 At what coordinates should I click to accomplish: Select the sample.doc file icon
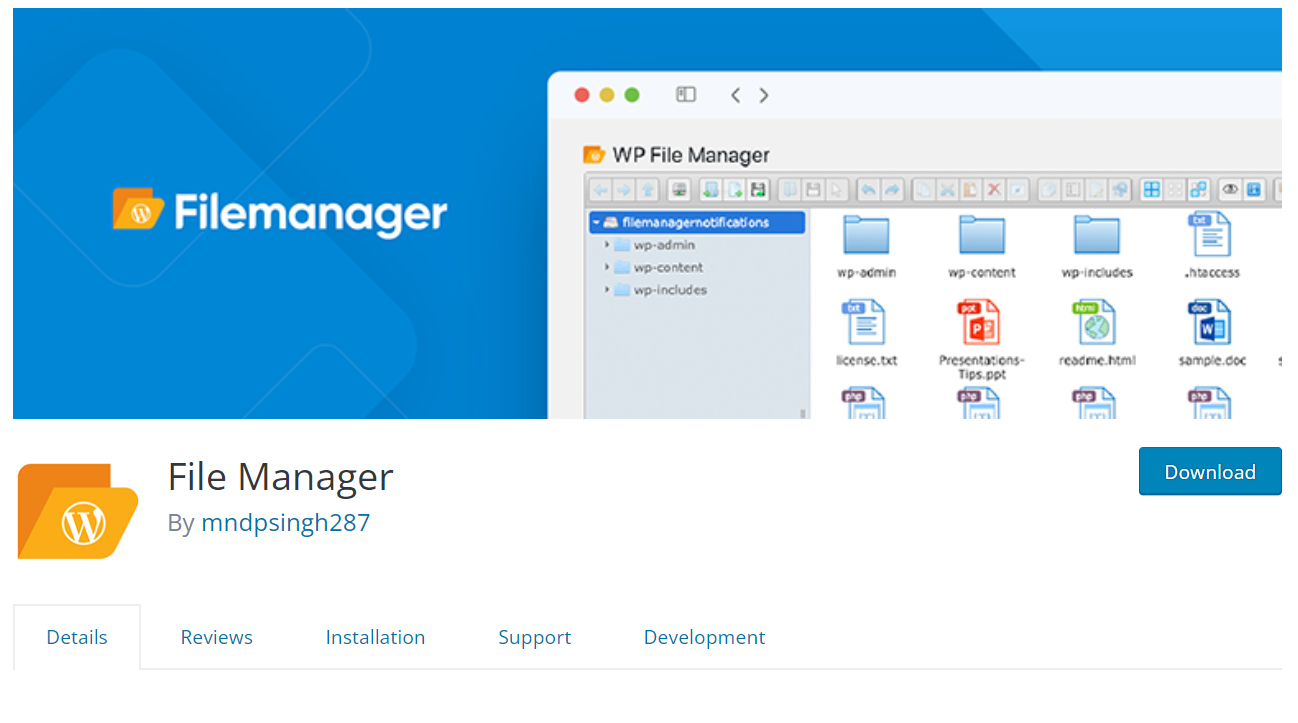click(1210, 322)
